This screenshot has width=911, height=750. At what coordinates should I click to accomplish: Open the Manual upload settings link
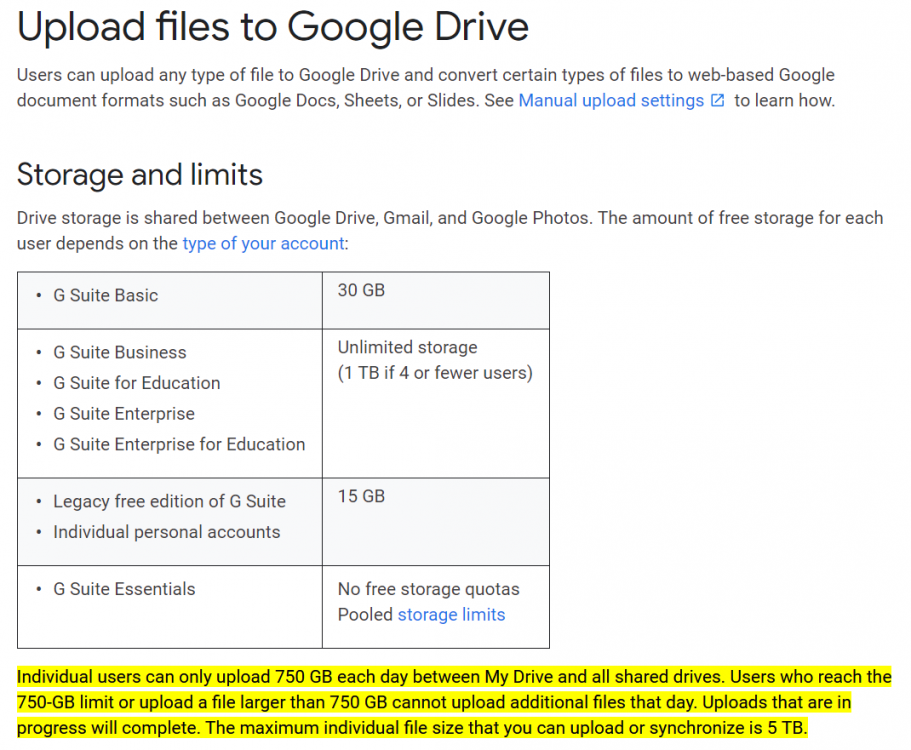click(x=611, y=101)
